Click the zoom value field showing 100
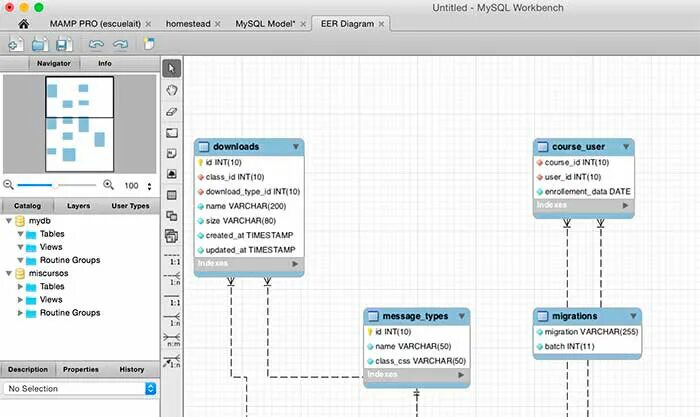This screenshot has width=700, height=417. [131, 186]
